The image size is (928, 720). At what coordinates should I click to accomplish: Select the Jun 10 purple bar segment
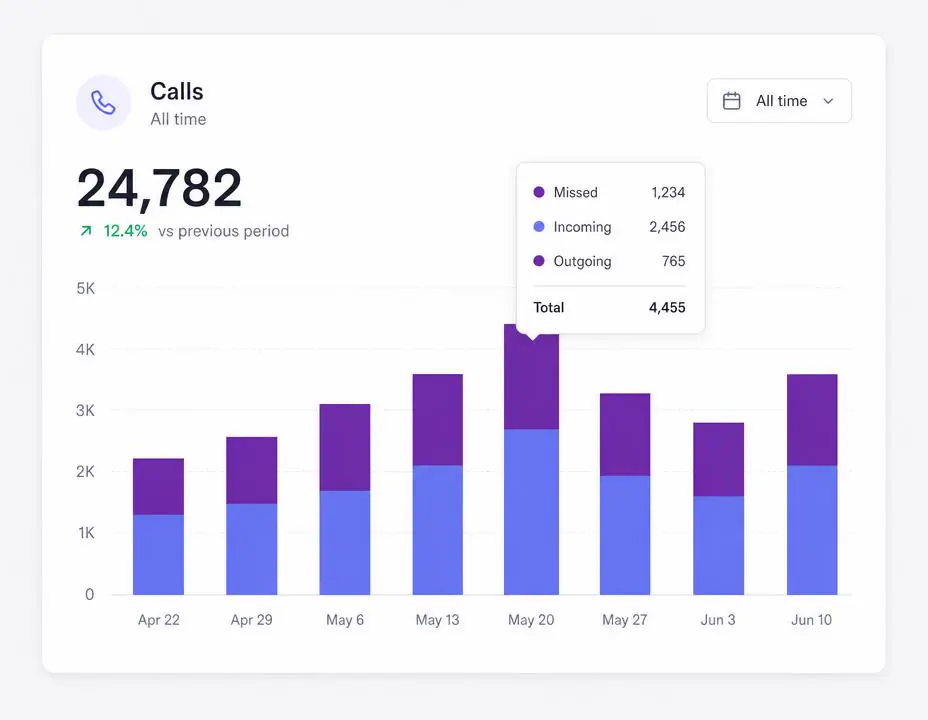point(812,420)
